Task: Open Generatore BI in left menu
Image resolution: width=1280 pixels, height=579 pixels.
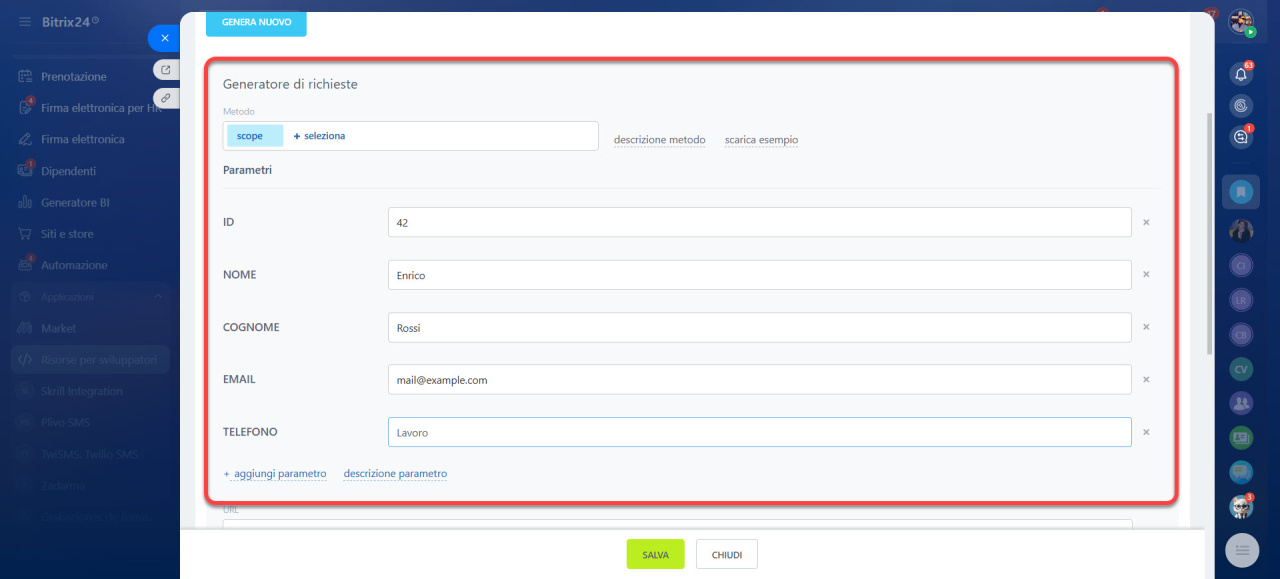Action: 75,202
